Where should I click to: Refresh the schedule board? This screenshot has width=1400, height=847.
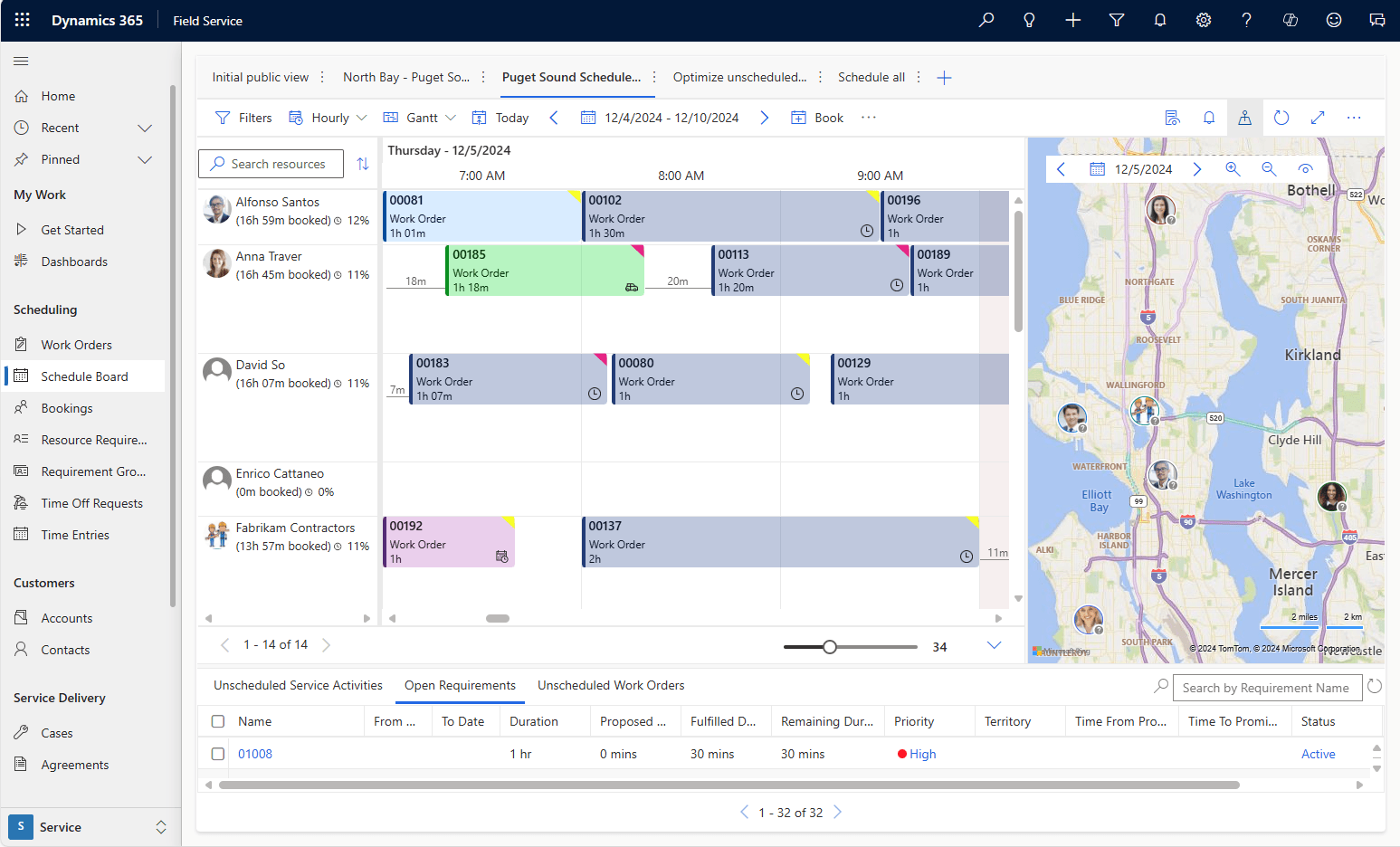click(x=1281, y=117)
